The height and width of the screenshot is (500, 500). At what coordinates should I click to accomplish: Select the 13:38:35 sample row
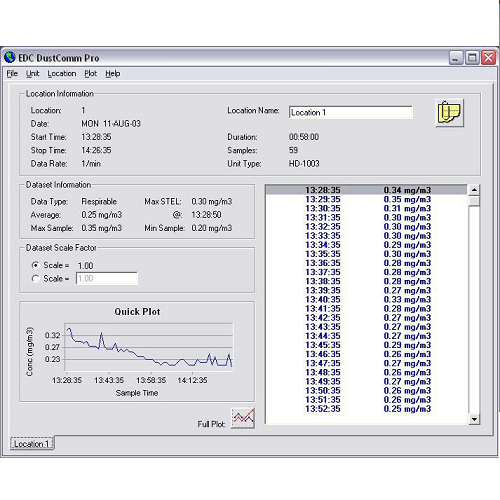(367, 281)
